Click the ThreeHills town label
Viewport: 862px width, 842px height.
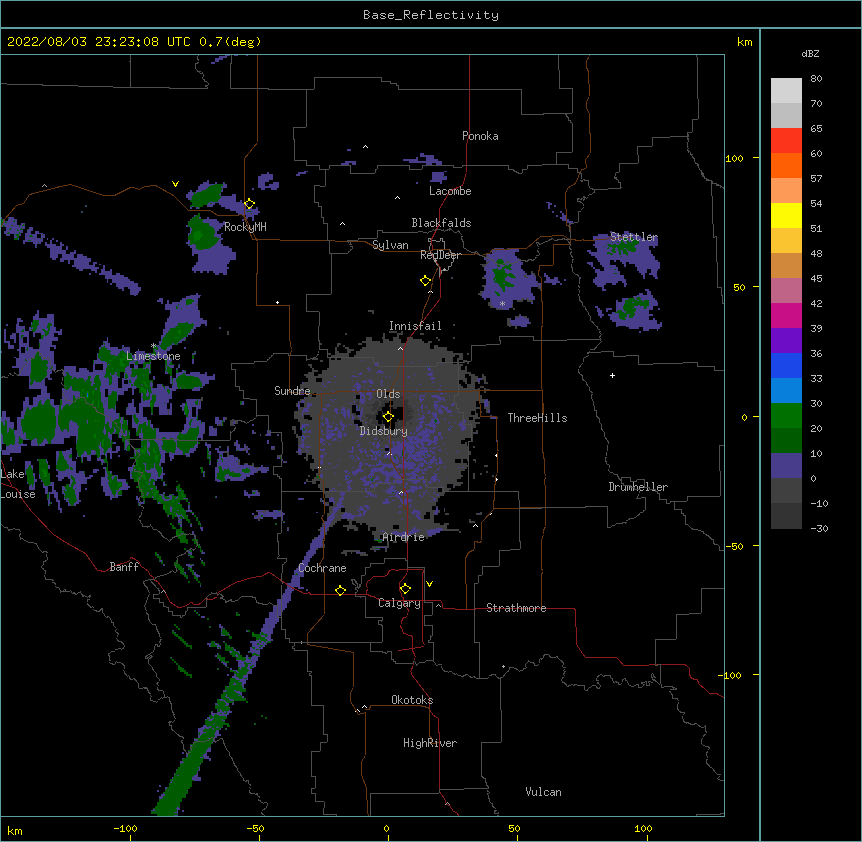pos(537,418)
